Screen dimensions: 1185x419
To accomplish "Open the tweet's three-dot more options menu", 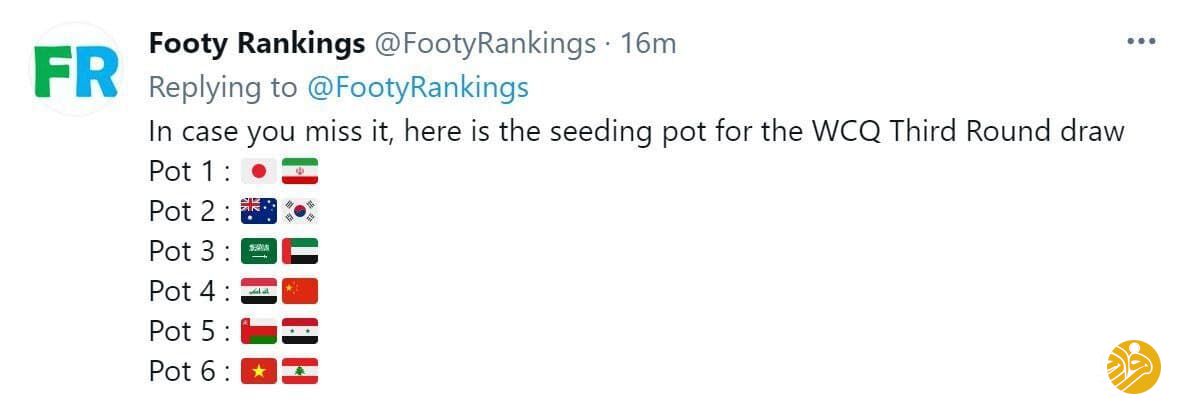I will click(x=1141, y=43).
